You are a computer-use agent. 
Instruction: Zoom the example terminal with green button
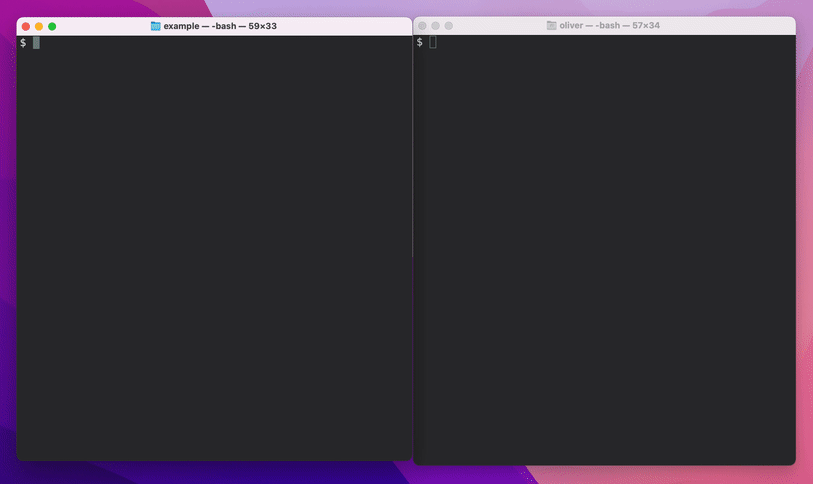click(x=52, y=26)
